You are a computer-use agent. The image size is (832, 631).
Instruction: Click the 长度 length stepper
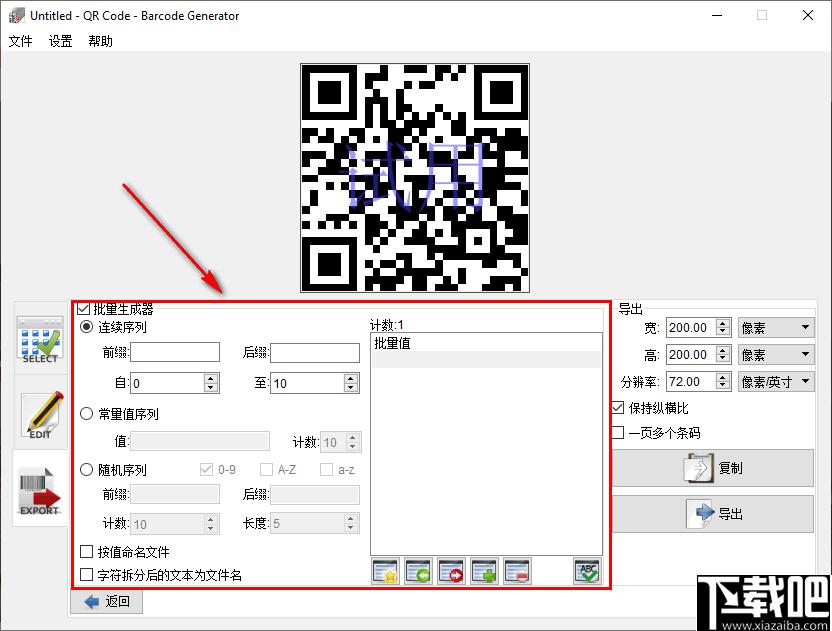pos(351,523)
